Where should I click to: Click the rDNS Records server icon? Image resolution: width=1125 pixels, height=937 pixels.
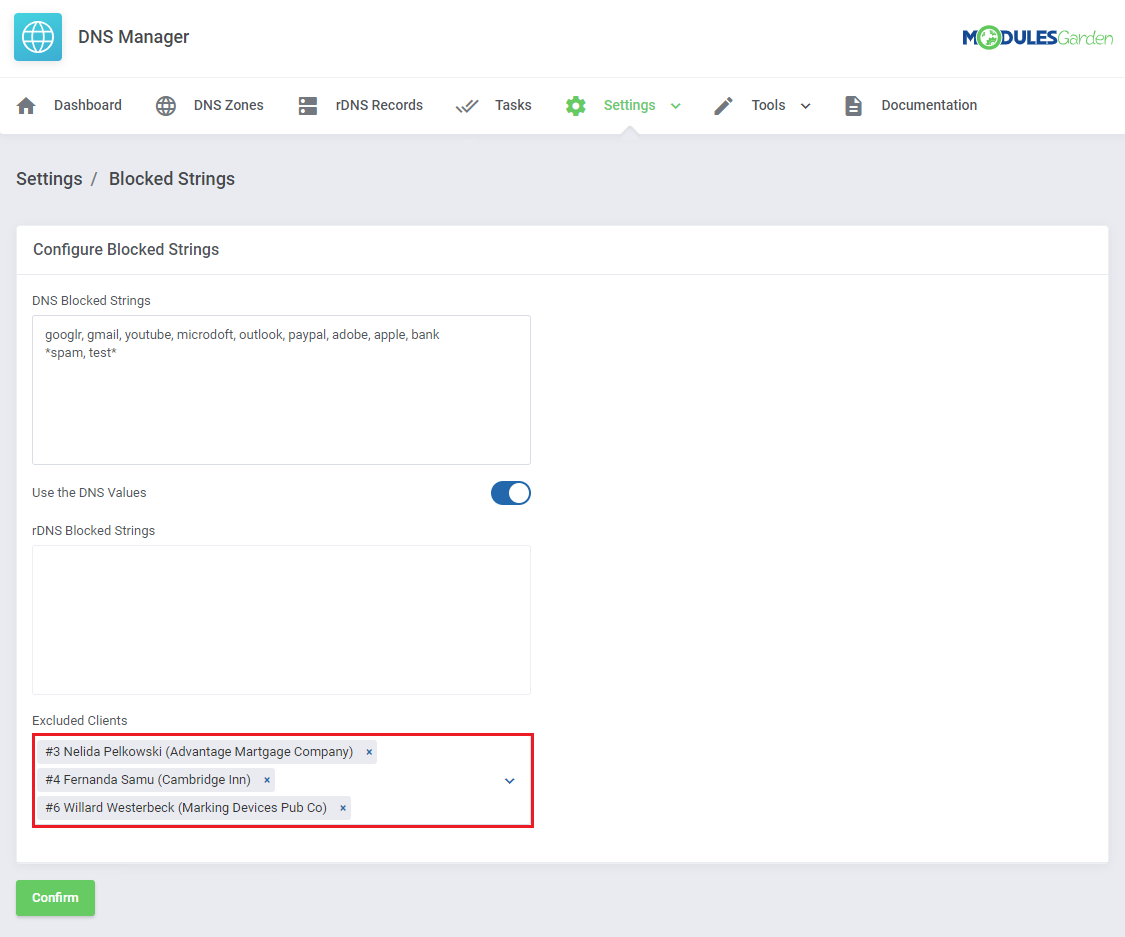coord(308,105)
